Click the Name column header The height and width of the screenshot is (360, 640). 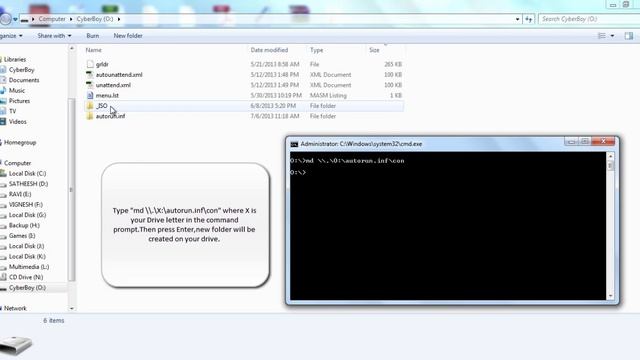point(93,50)
